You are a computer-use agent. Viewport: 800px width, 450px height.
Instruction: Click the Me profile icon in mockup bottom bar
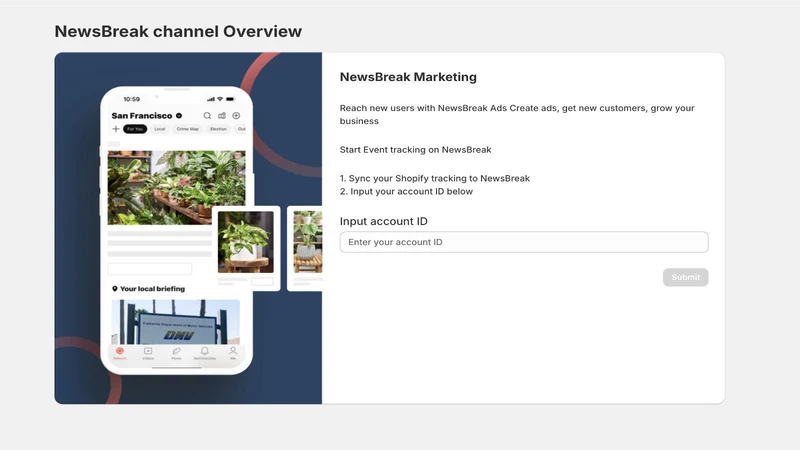click(233, 353)
